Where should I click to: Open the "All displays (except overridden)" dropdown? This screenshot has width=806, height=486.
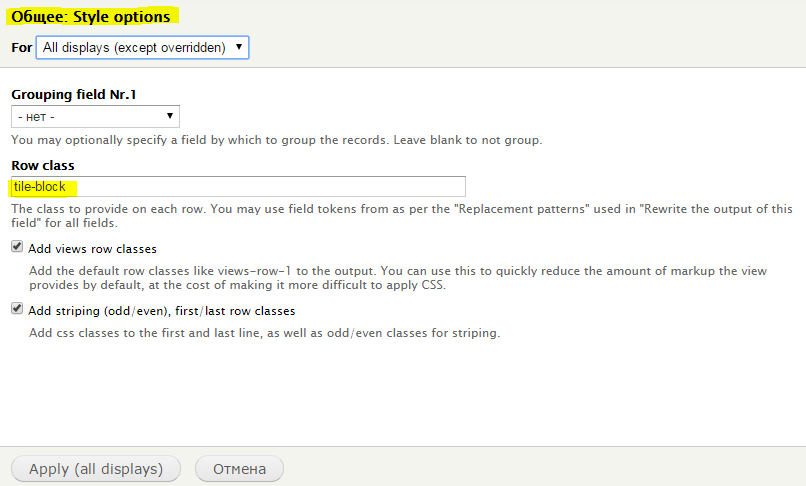142,47
